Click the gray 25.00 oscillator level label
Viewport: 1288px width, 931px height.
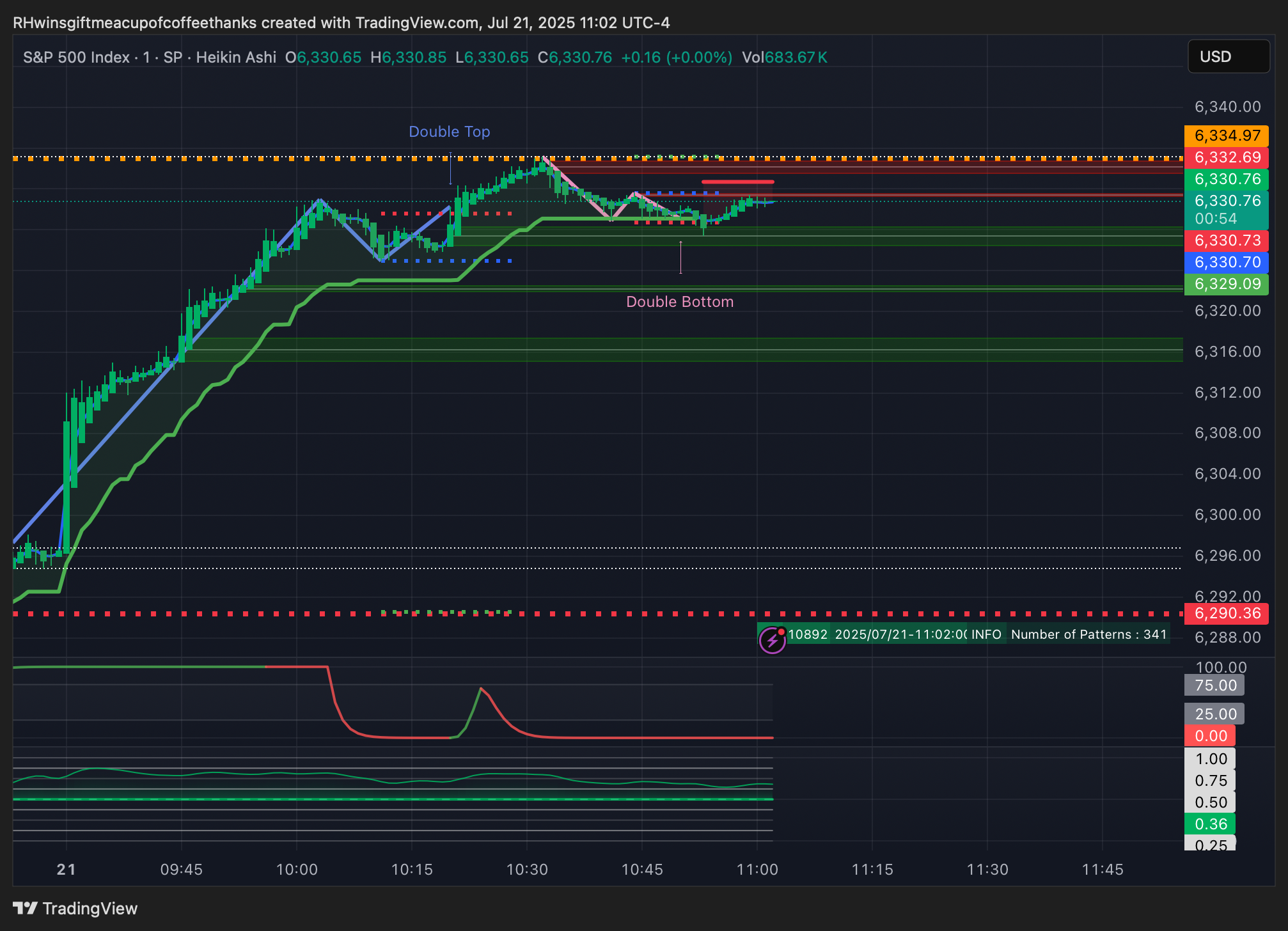(1214, 714)
